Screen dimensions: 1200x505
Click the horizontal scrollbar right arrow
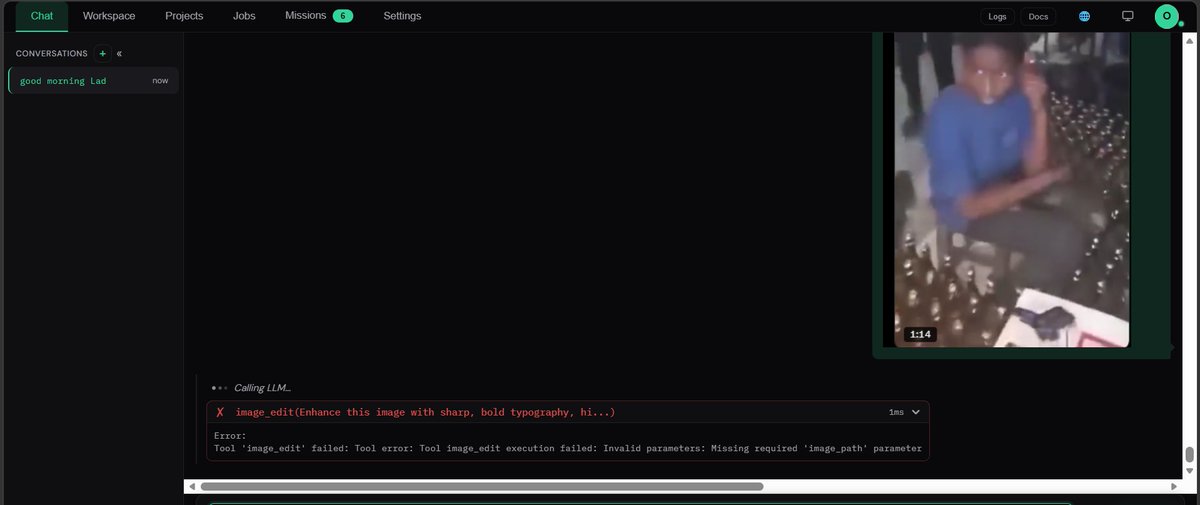pyautogui.click(x=1173, y=486)
